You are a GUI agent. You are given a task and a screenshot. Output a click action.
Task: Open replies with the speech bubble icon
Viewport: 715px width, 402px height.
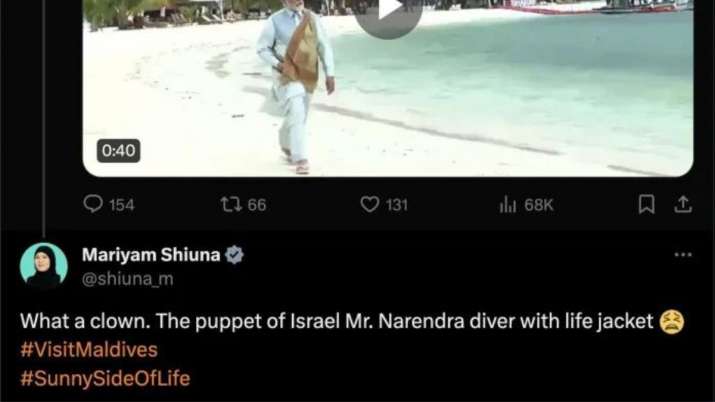point(93,204)
